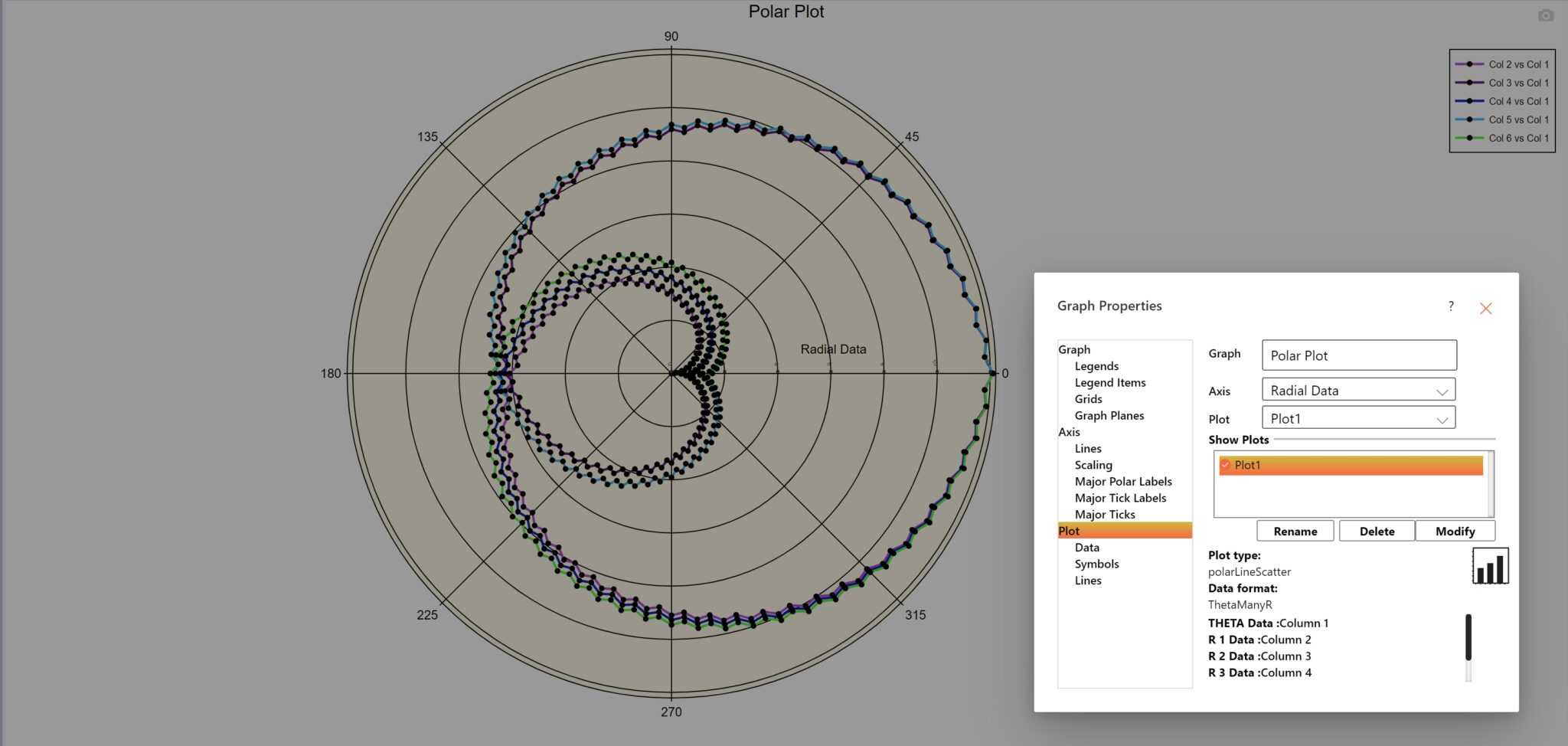
Task: Open Major Ticks settings
Action: coord(1105,515)
